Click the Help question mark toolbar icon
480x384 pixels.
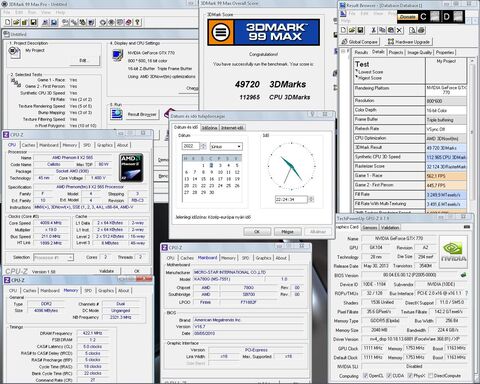137,22
